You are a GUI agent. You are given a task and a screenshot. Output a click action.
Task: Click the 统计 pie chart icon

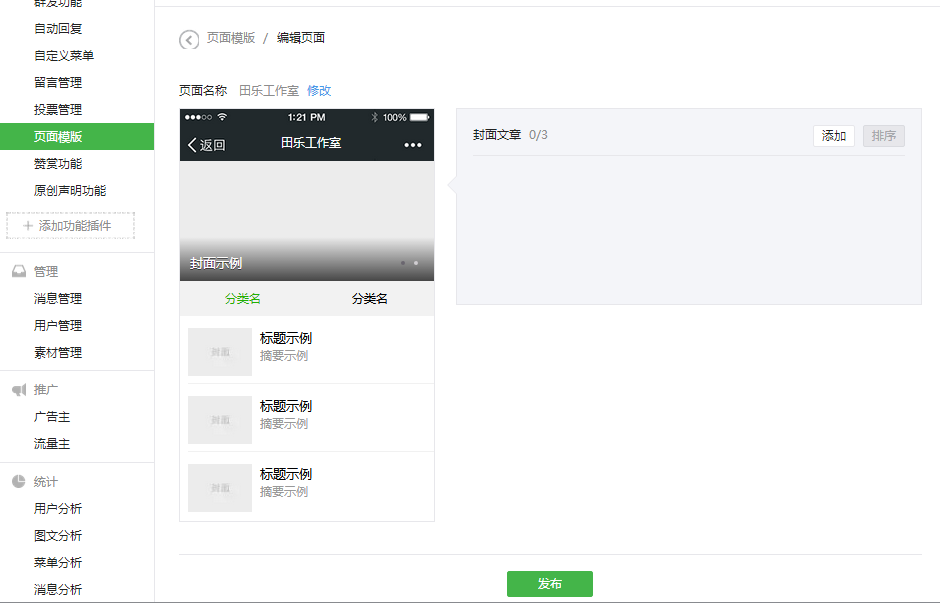[x=19, y=481]
